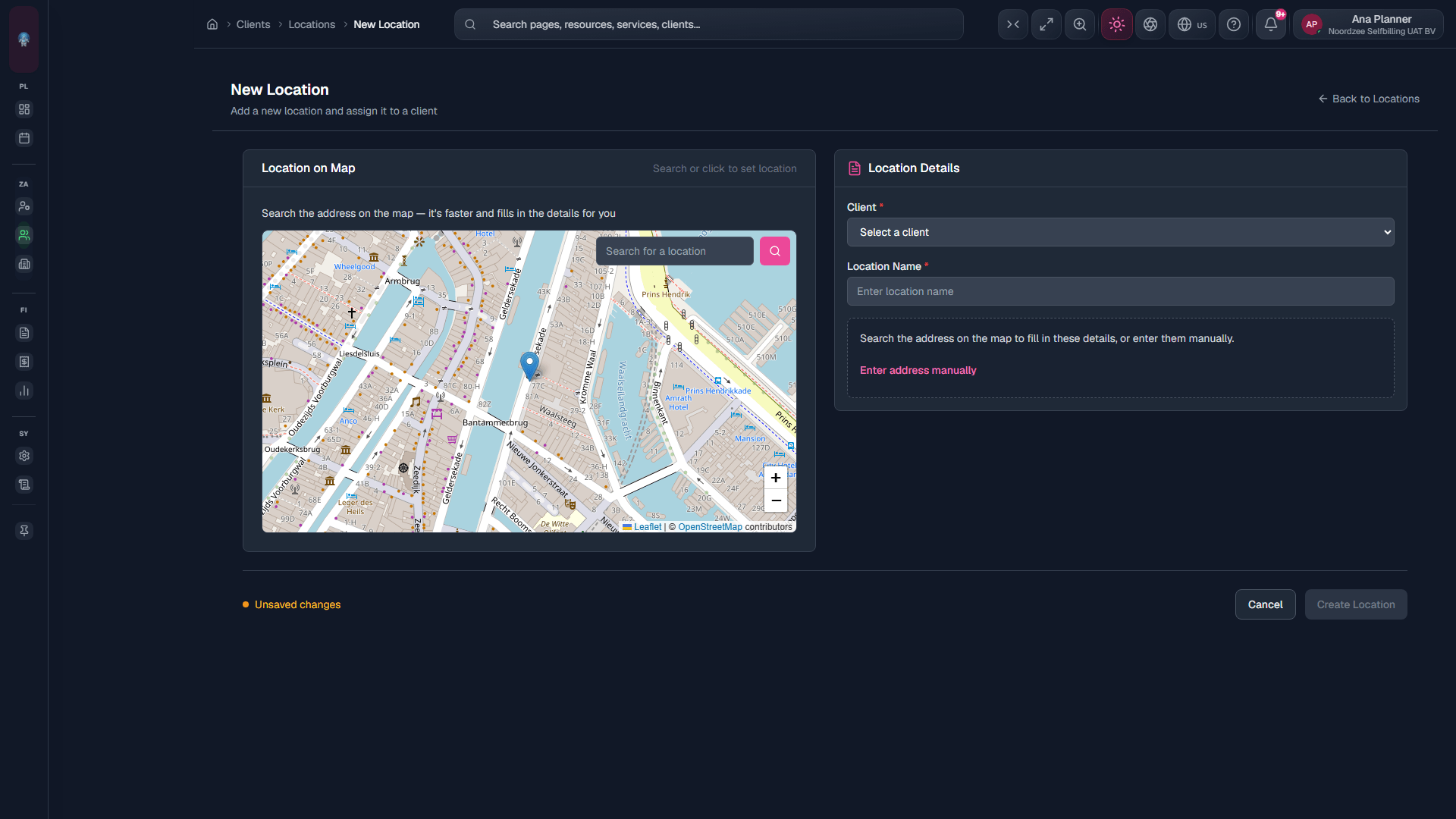Image resolution: width=1456 pixels, height=819 pixels.
Task: Open the Select a client dropdown
Action: [1121, 232]
